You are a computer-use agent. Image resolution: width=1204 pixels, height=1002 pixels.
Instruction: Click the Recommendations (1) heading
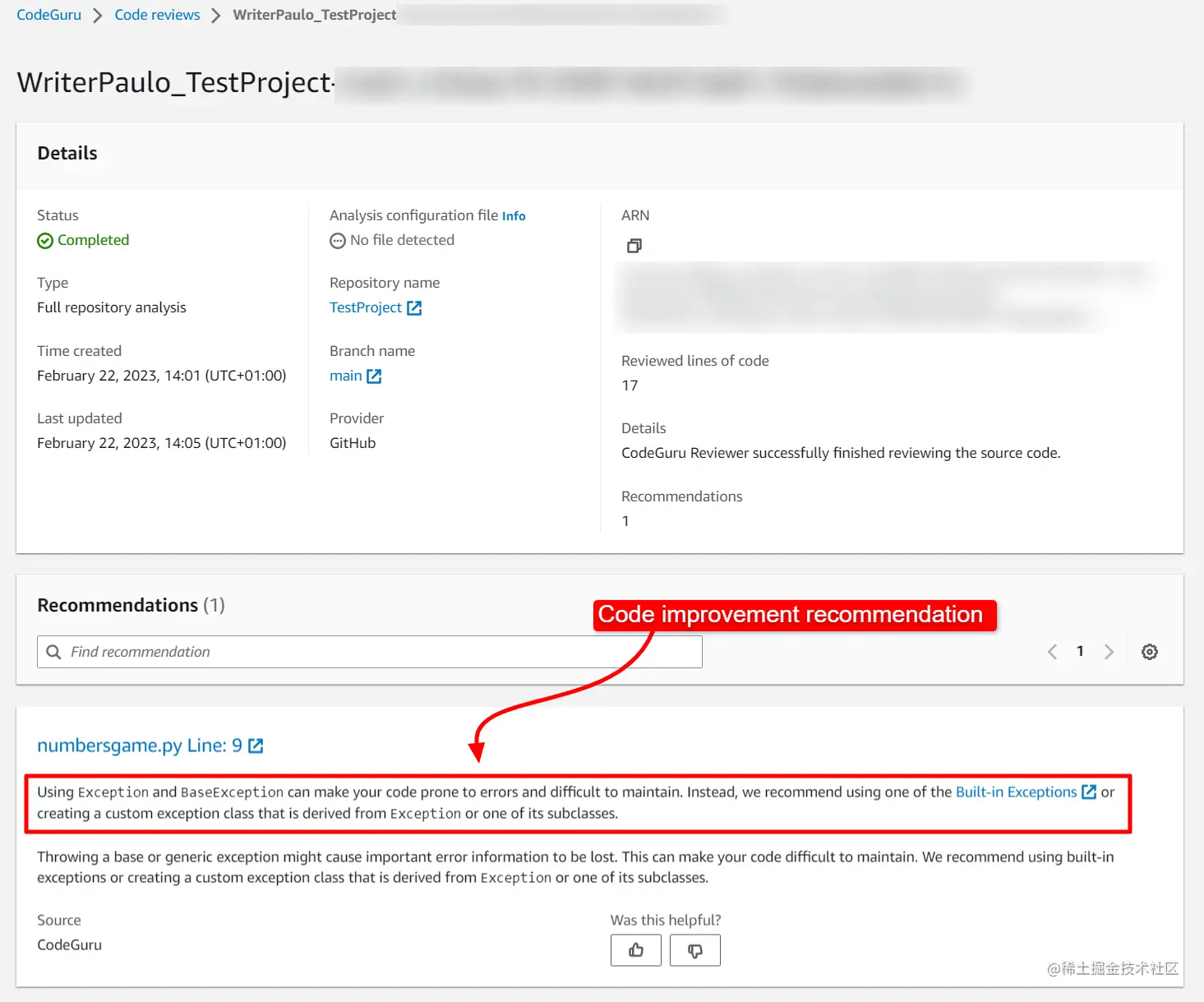point(131,605)
